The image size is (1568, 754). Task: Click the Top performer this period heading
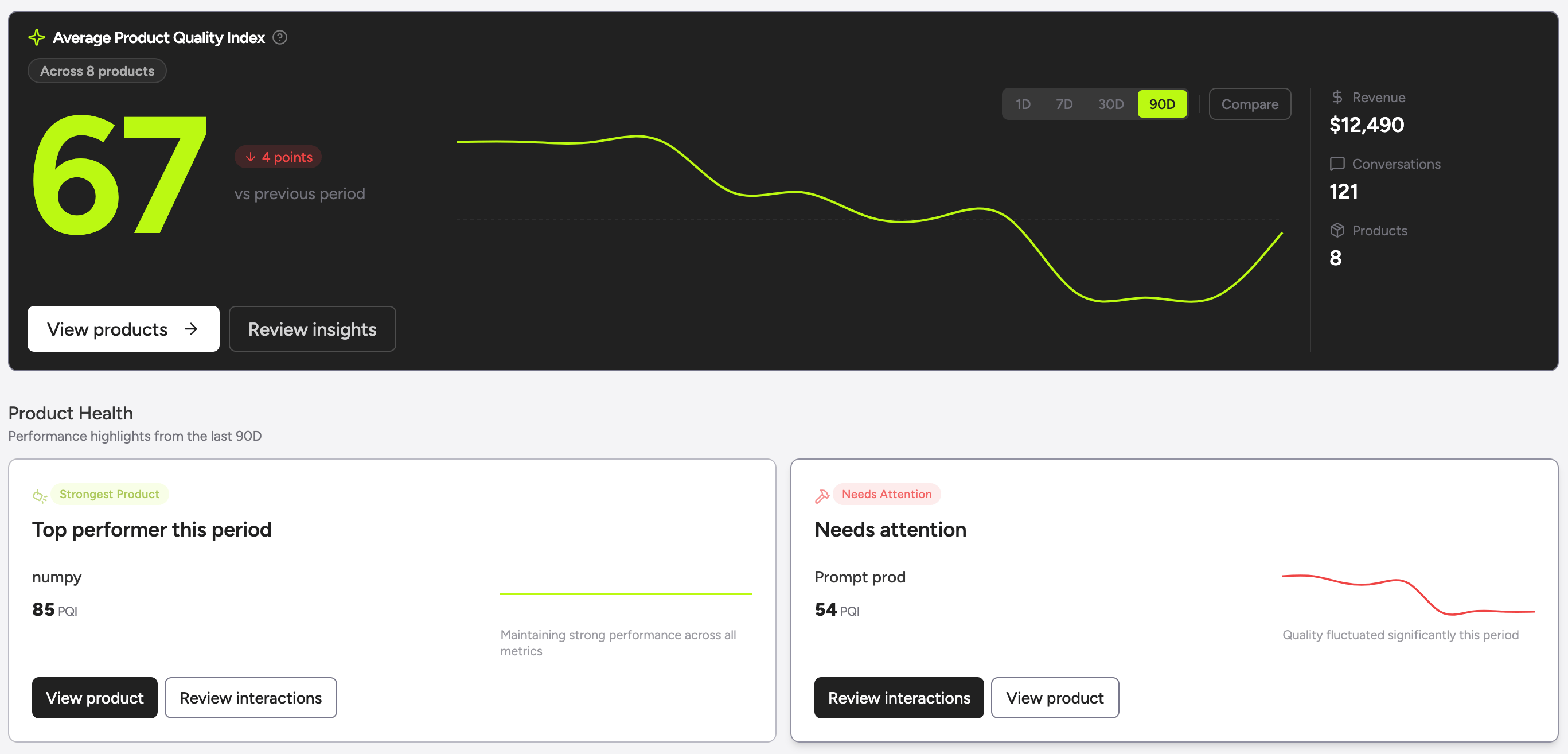tap(151, 529)
